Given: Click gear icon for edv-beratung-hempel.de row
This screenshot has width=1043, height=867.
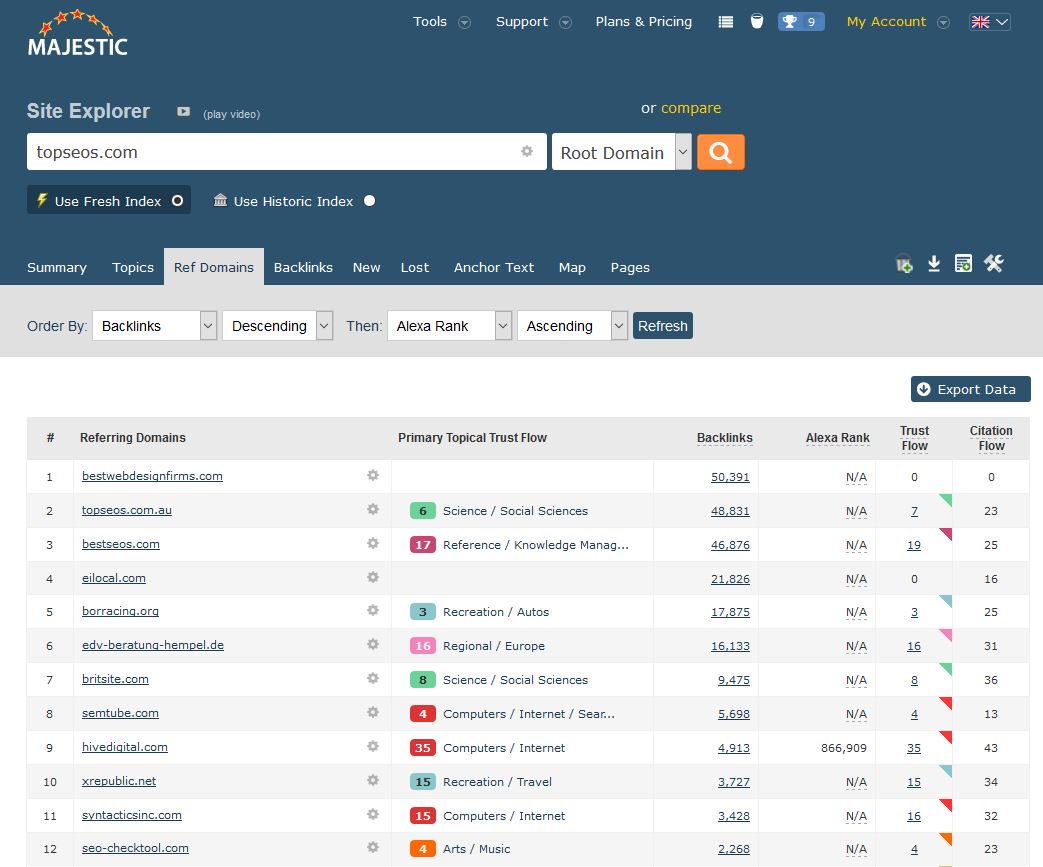Looking at the screenshot, I should [x=373, y=644].
